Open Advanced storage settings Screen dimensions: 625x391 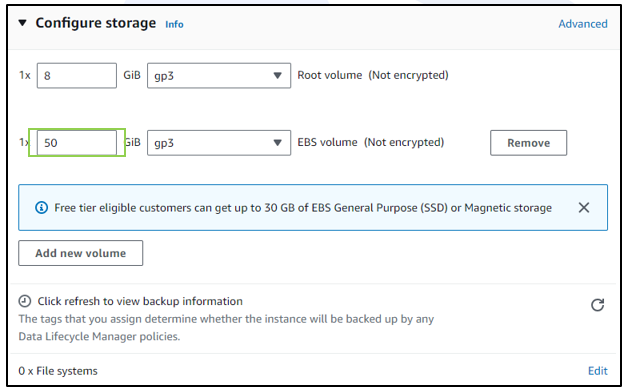point(583,24)
